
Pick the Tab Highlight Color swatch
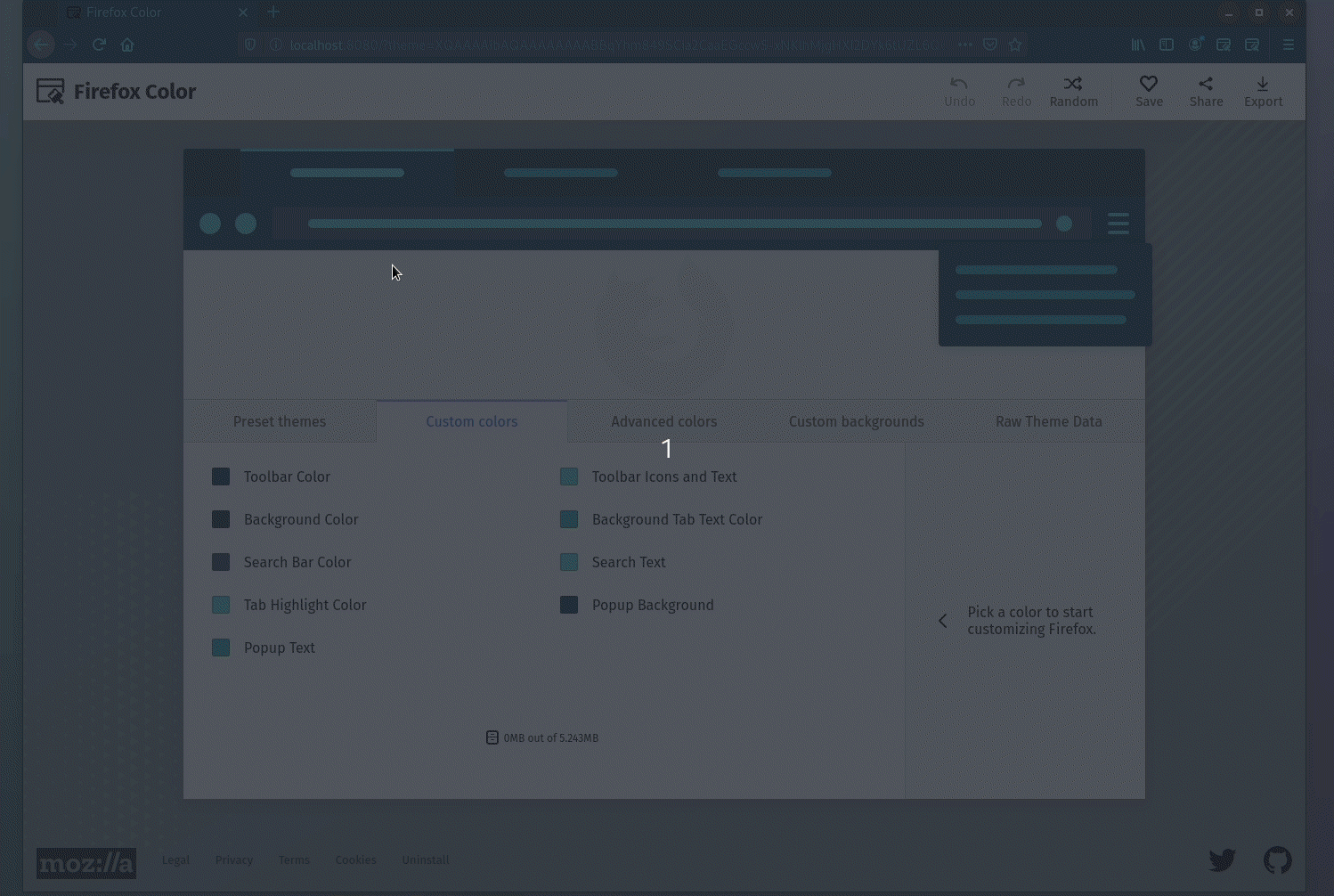pos(221,605)
